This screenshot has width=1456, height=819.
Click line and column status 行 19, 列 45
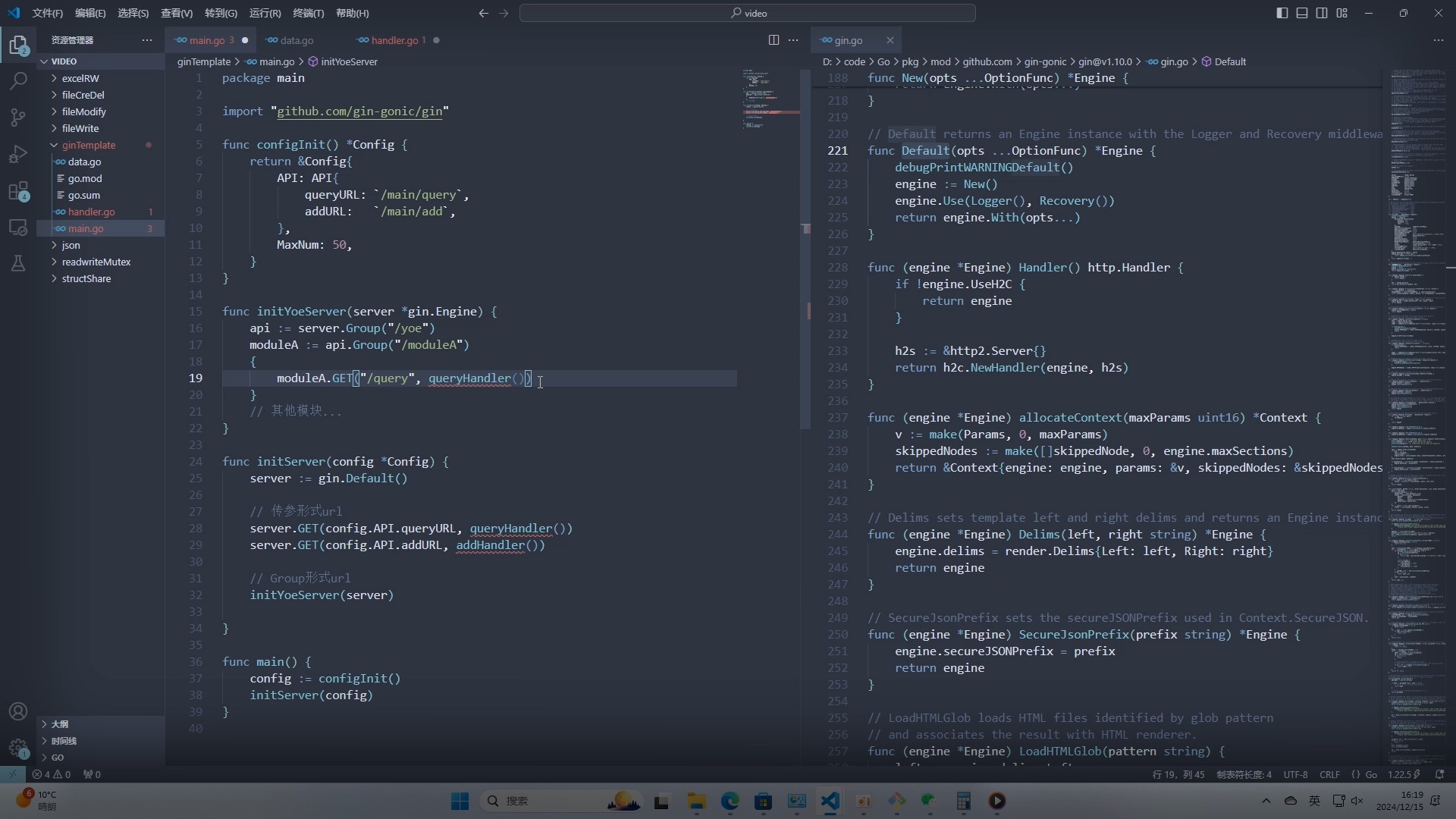pyautogui.click(x=1178, y=774)
